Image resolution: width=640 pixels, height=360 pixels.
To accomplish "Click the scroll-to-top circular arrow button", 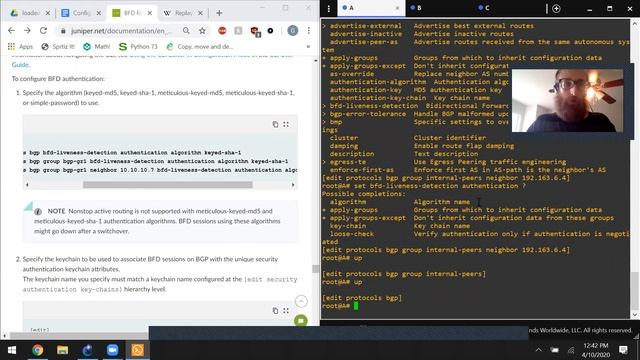I will pyautogui.click(x=301, y=301).
